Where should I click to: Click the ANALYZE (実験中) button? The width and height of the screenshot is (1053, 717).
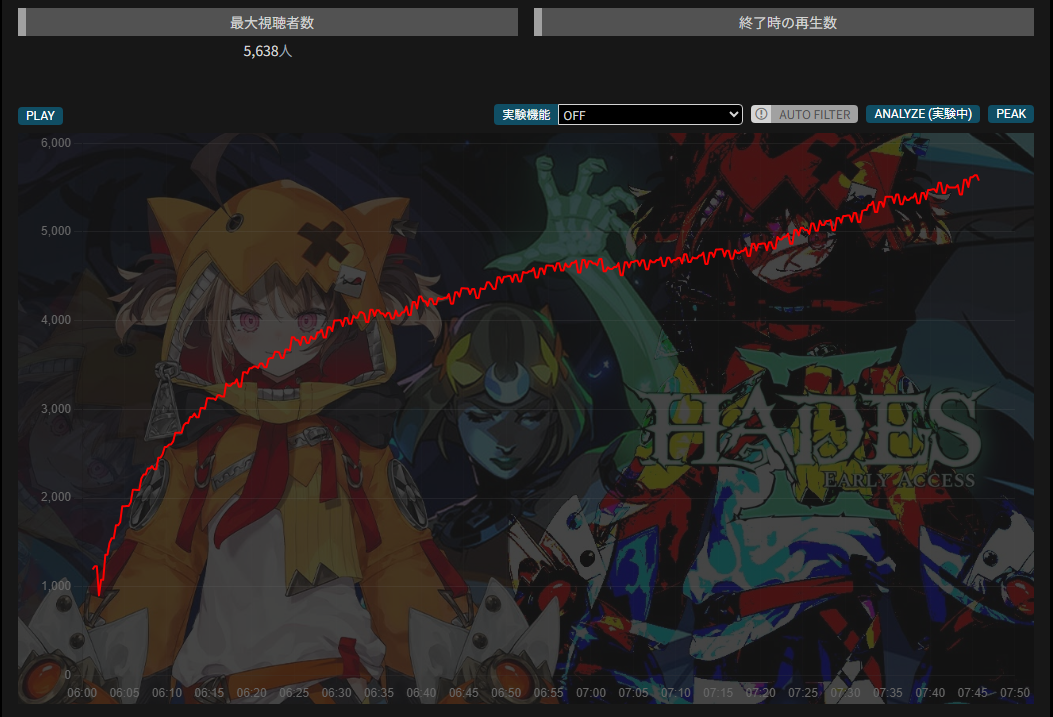(923, 114)
